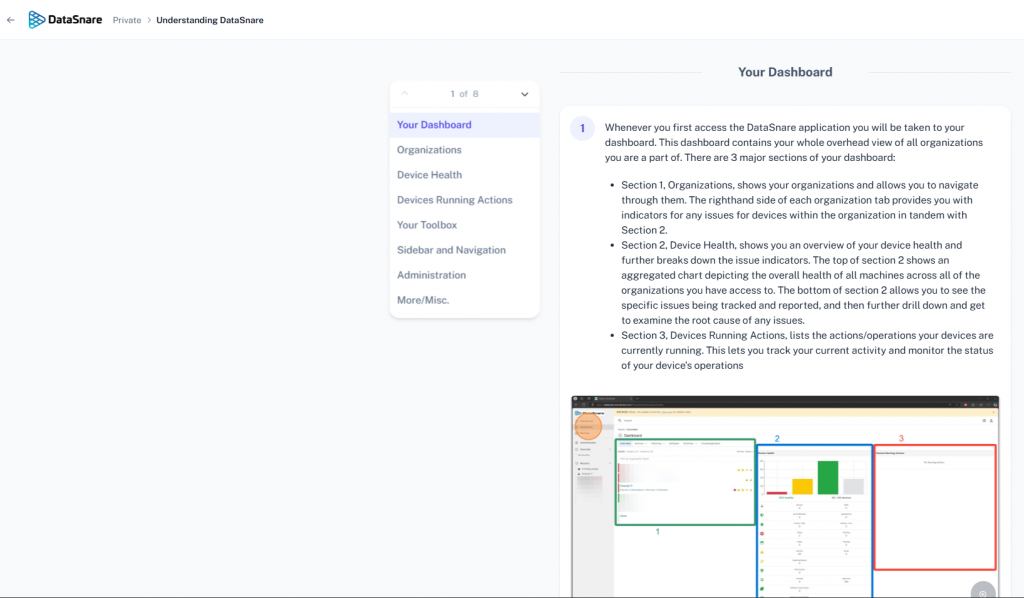The width and height of the screenshot is (1024, 598).
Task: Select Understanding DataSnare breadcrumb
Action: pos(210,20)
